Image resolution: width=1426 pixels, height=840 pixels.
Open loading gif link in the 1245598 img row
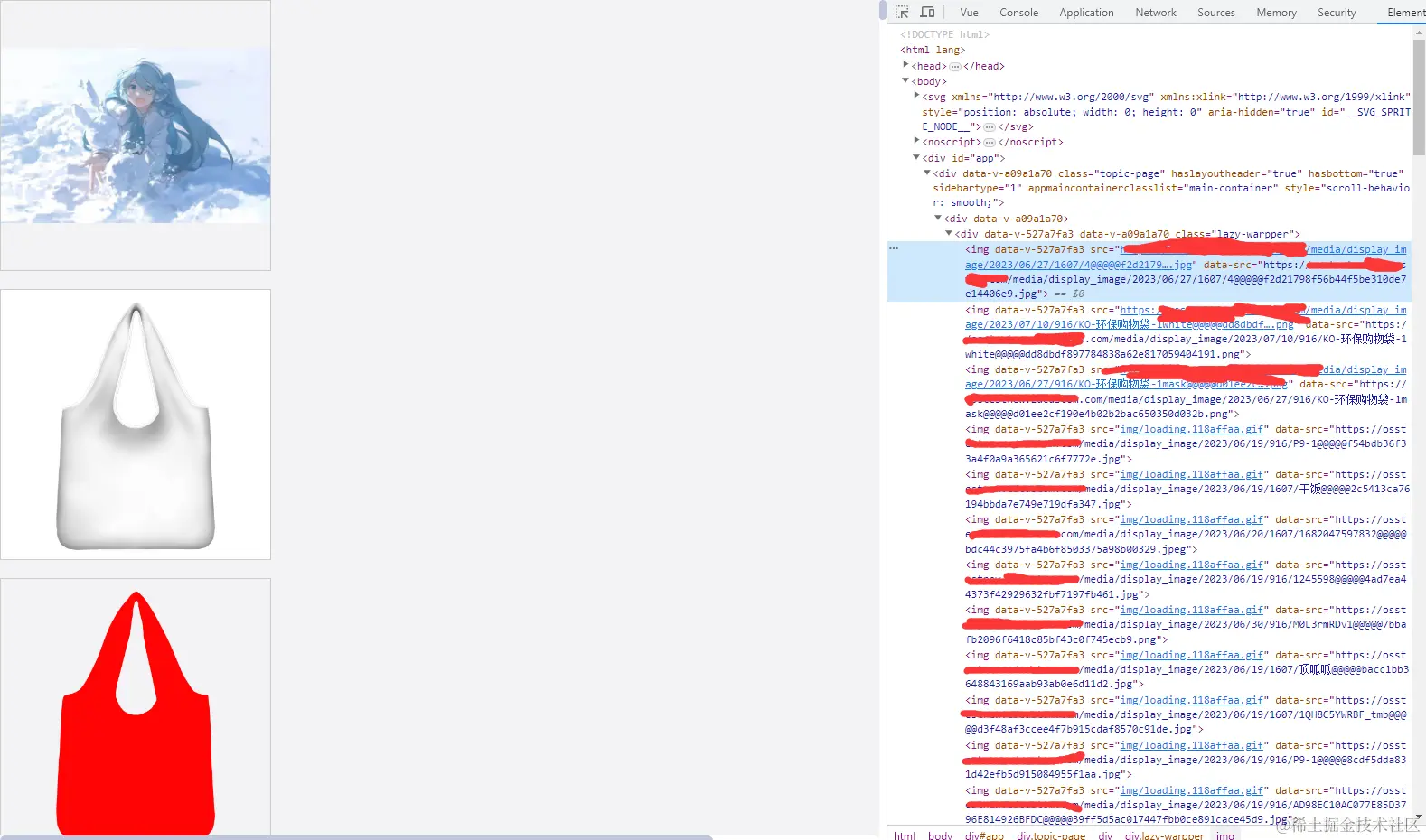(x=1192, y=565)
